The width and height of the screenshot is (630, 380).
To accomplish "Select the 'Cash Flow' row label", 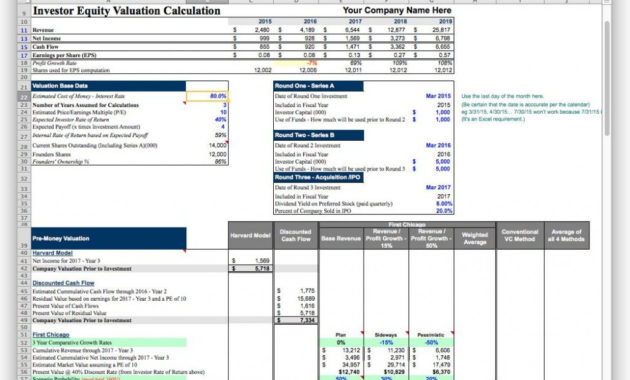I will (45, 47).
